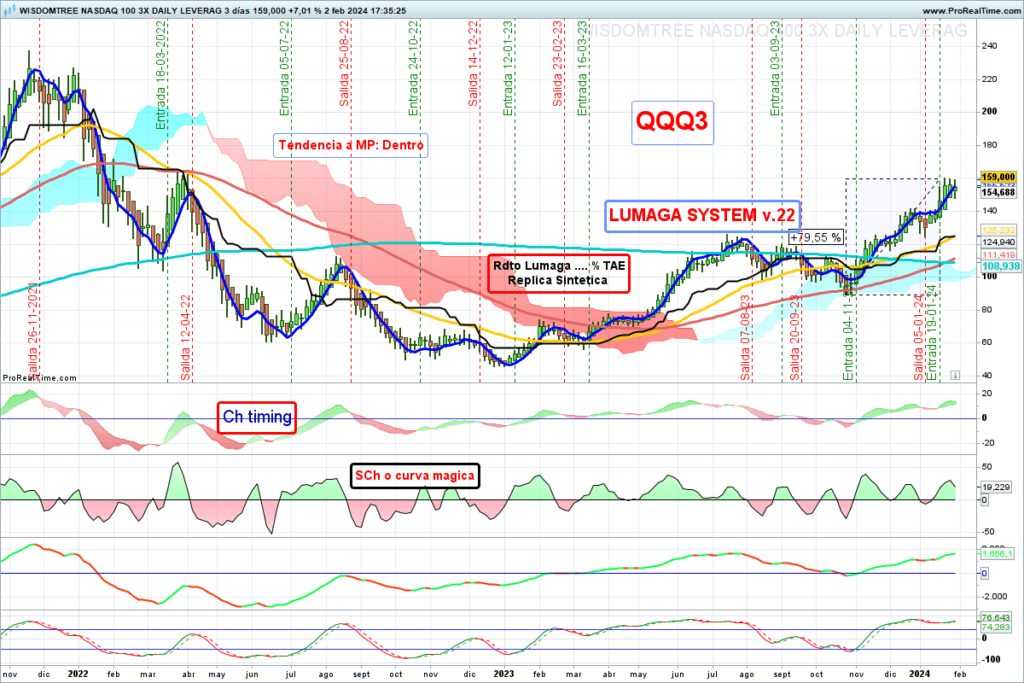The height and width of the screenshot is (683, 1024).
Task: Click the 154,688 price label
Action: coord(999,193)
